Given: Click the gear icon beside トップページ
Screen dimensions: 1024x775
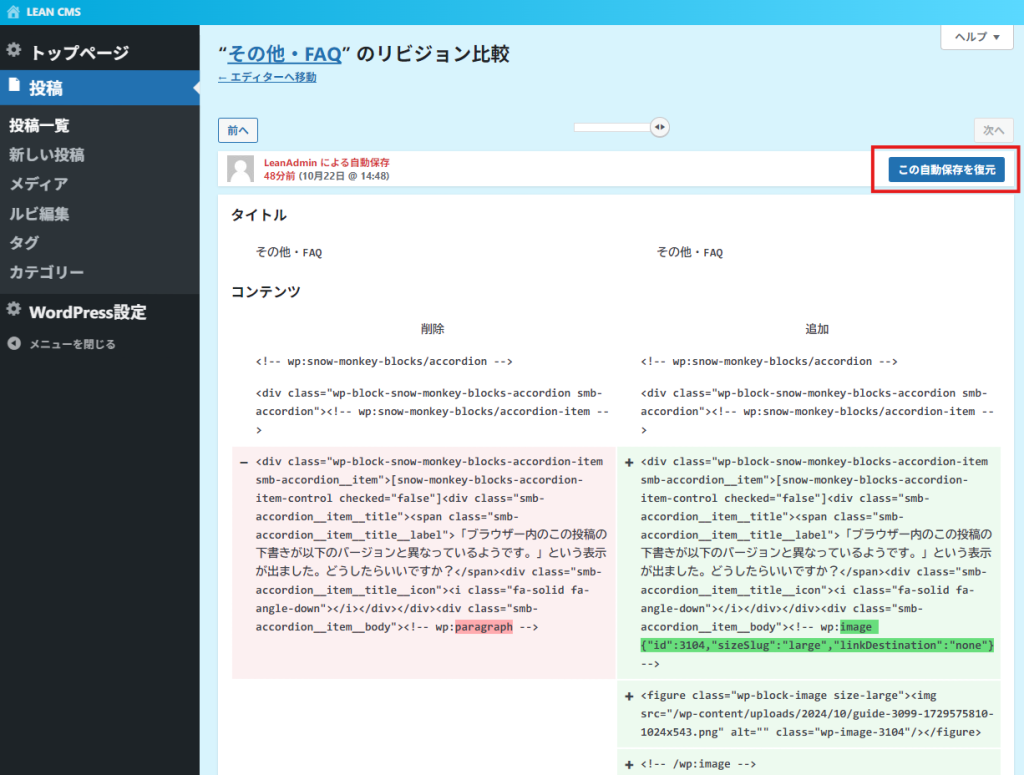Looking at the screenshot, I should (x=14, y=51).
